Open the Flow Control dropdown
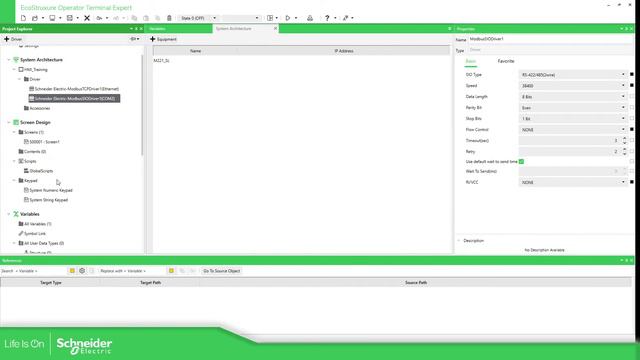Screen dimensions: 640x360 pos(573,130)
